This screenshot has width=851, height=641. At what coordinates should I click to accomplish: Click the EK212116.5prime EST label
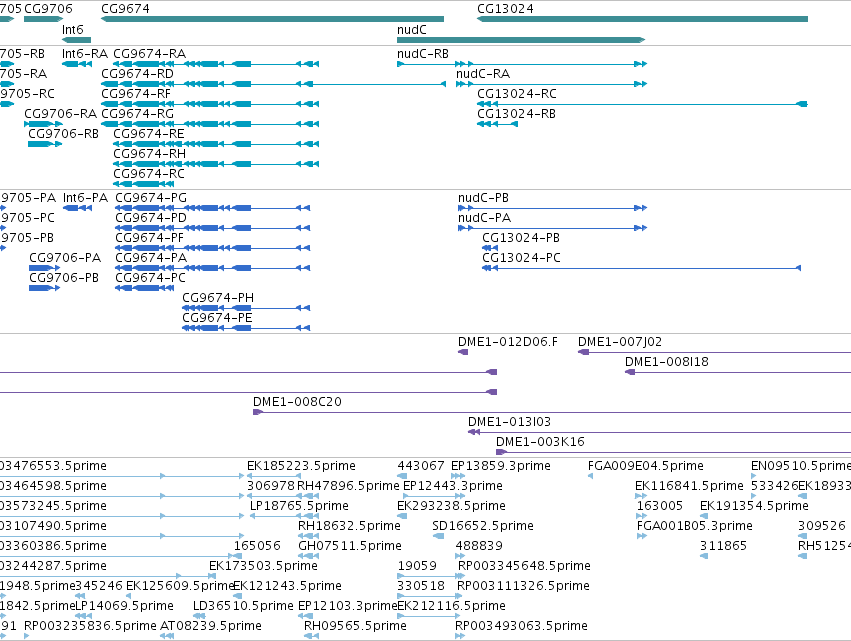(x=451, y=606)
